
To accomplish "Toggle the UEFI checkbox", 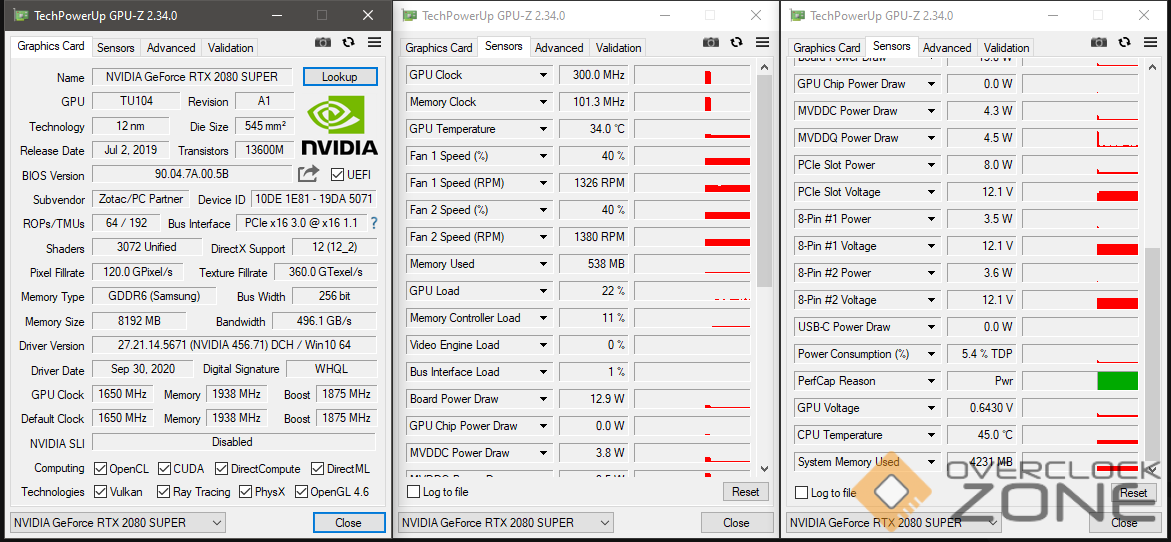I will [338, 175].
